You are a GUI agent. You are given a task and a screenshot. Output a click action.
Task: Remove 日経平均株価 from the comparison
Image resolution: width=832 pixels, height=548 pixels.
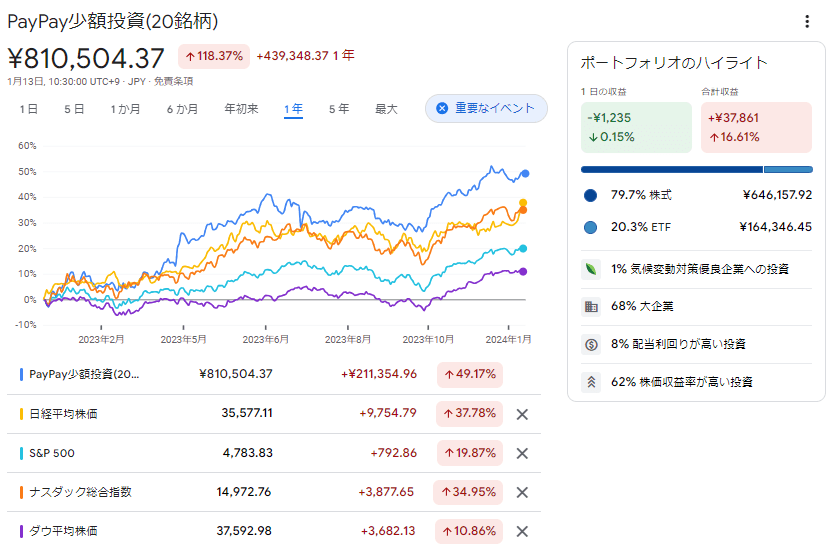click(521, 414)
